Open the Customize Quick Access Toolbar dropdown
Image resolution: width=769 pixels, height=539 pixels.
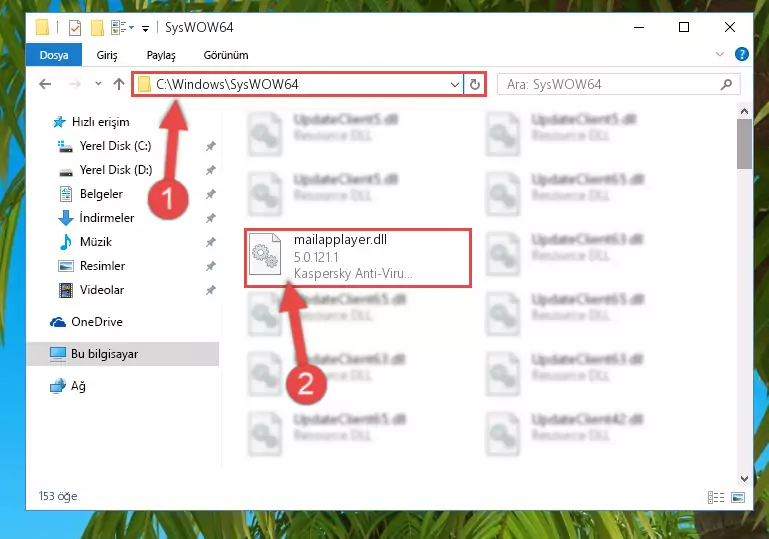[x=146, y=28]
